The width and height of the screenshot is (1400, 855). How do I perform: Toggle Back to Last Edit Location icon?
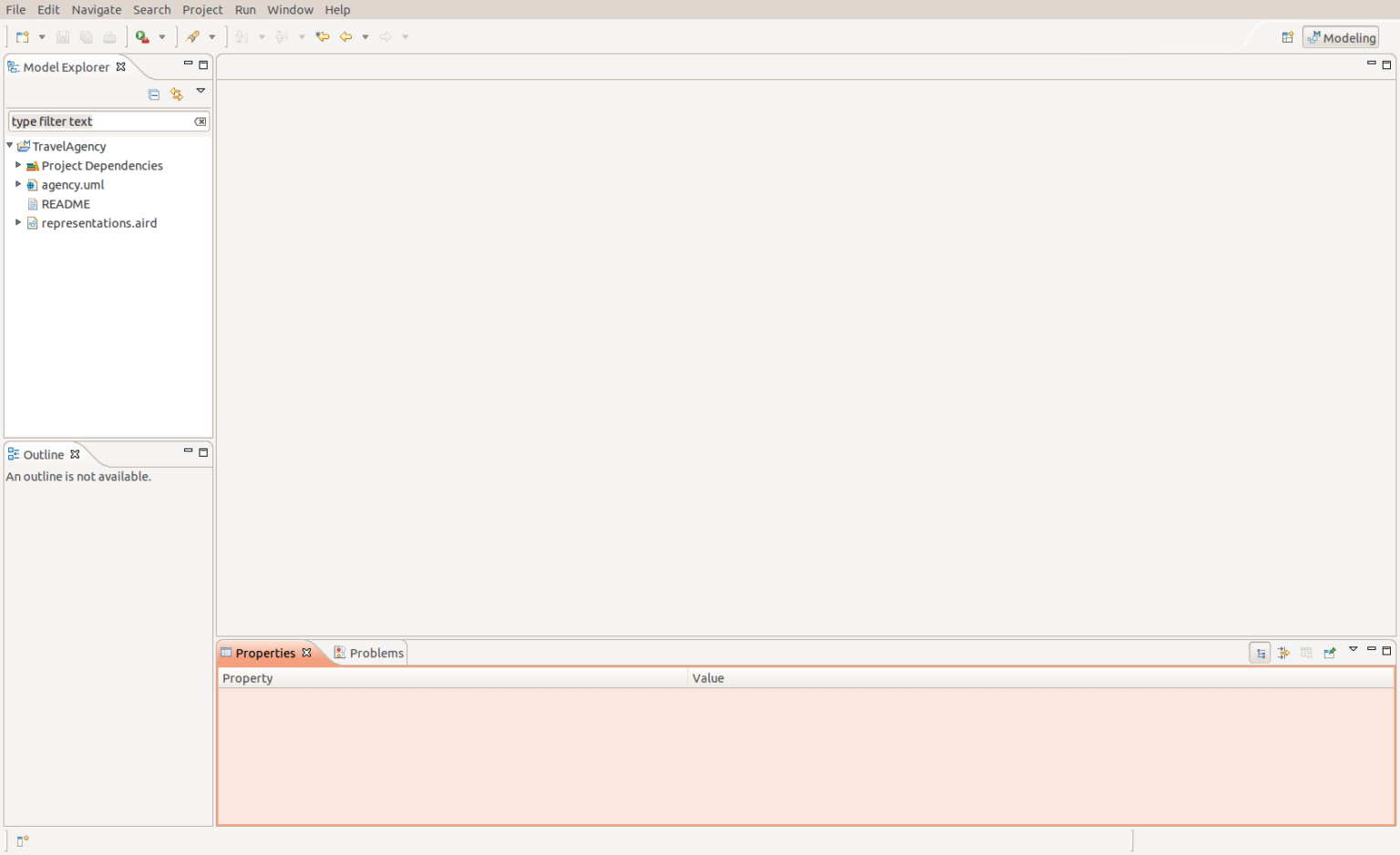(322, 36)
